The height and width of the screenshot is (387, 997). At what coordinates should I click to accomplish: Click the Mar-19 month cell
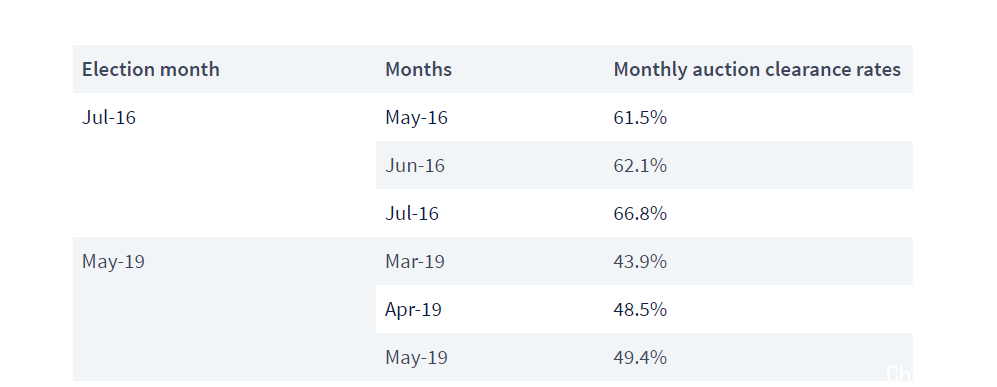(x=415, y=261)
